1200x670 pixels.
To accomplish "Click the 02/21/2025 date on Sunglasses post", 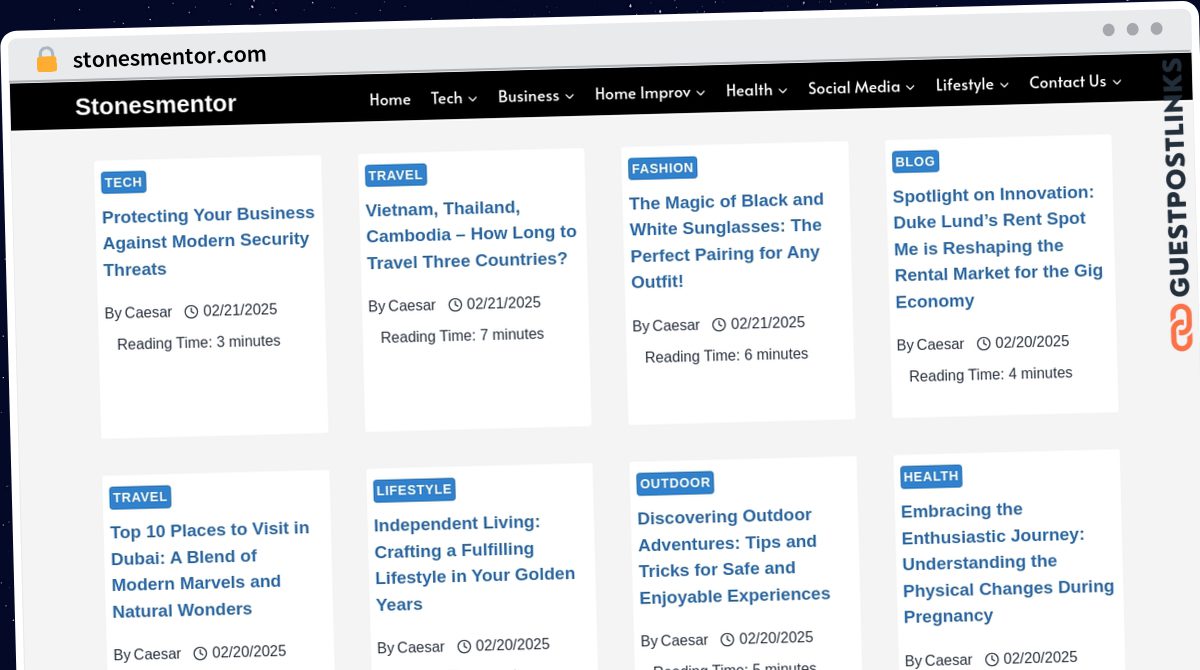I will pyautogui.click(x=768, y=323).
